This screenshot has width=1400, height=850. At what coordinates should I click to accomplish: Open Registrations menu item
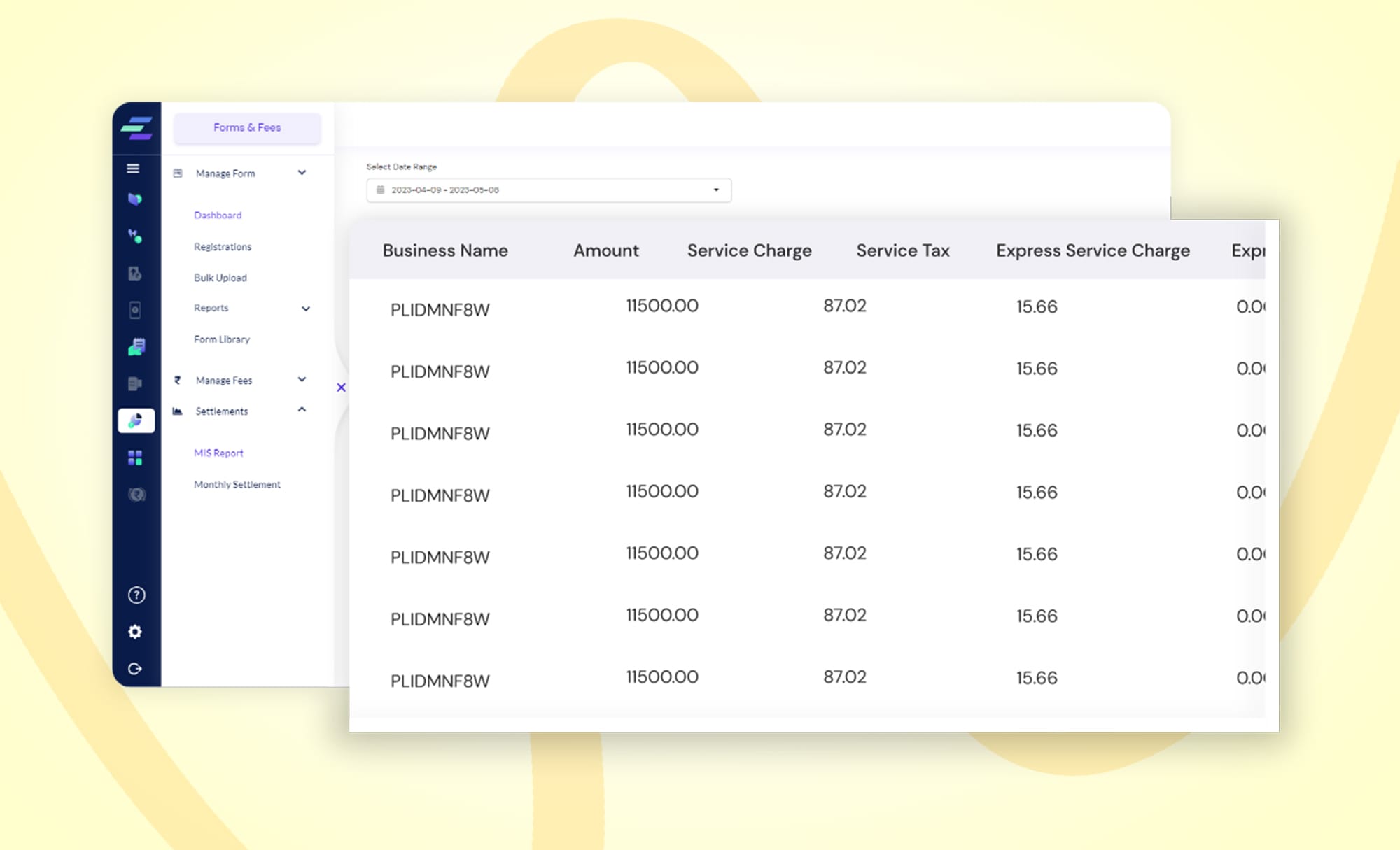click(x=223, y=247)
